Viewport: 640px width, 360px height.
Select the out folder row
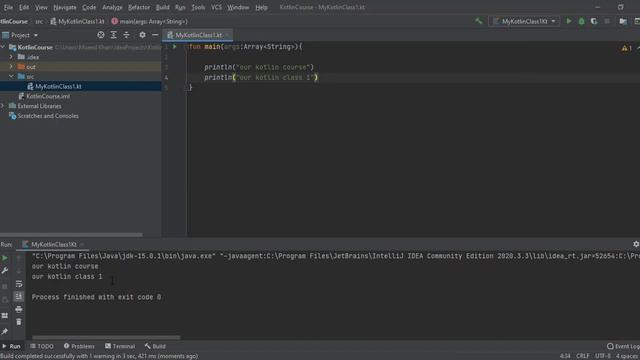point(80,67)
